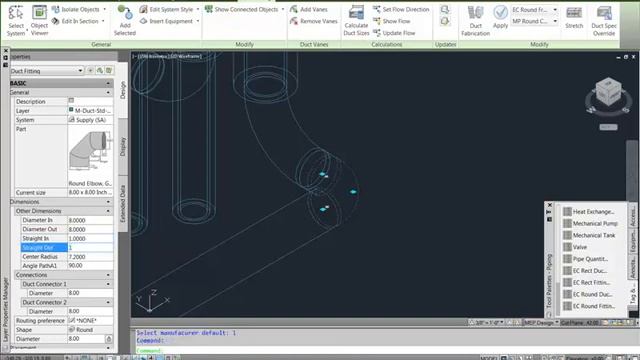Open the Object Viewer
Screen dimensions: 640x360
40,20
